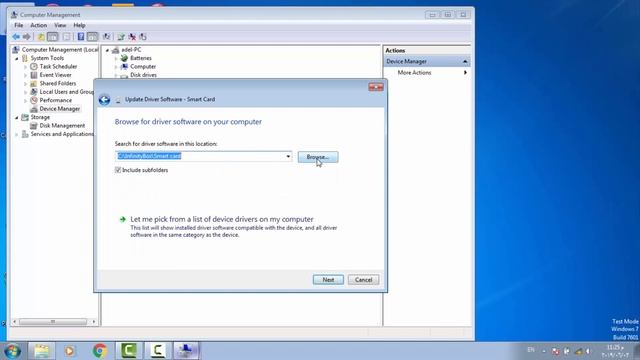Screen dimensions: 640x360
Task: Click the EN language indicator in tray
Action: pyautogui.click(x=531, y=350)
